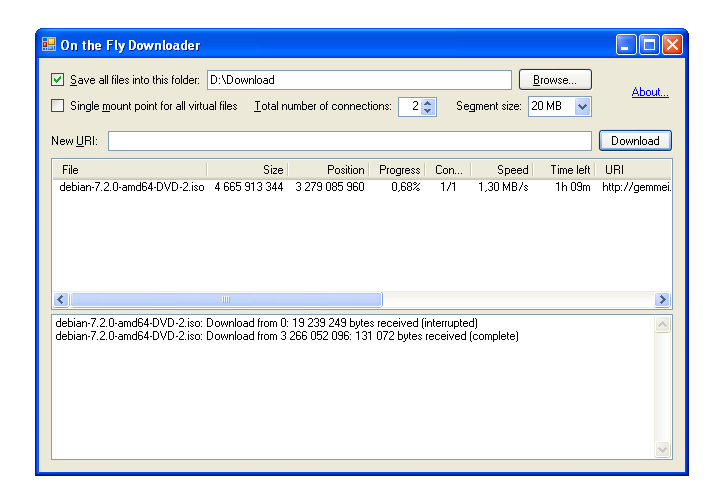Screen dimensions: 724x500
Task: Open the About... link
Action: point(650,92)
